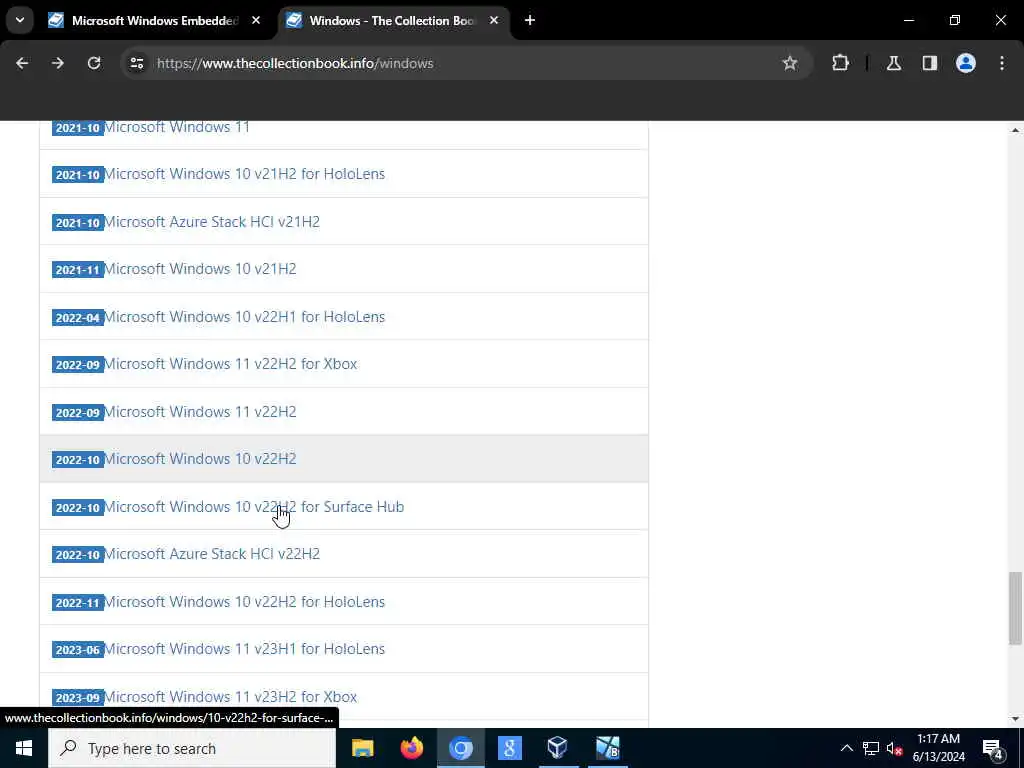1024x768 pixels.
Task: Open the blue Google app taskbar icon
Action: click(509, 748)
